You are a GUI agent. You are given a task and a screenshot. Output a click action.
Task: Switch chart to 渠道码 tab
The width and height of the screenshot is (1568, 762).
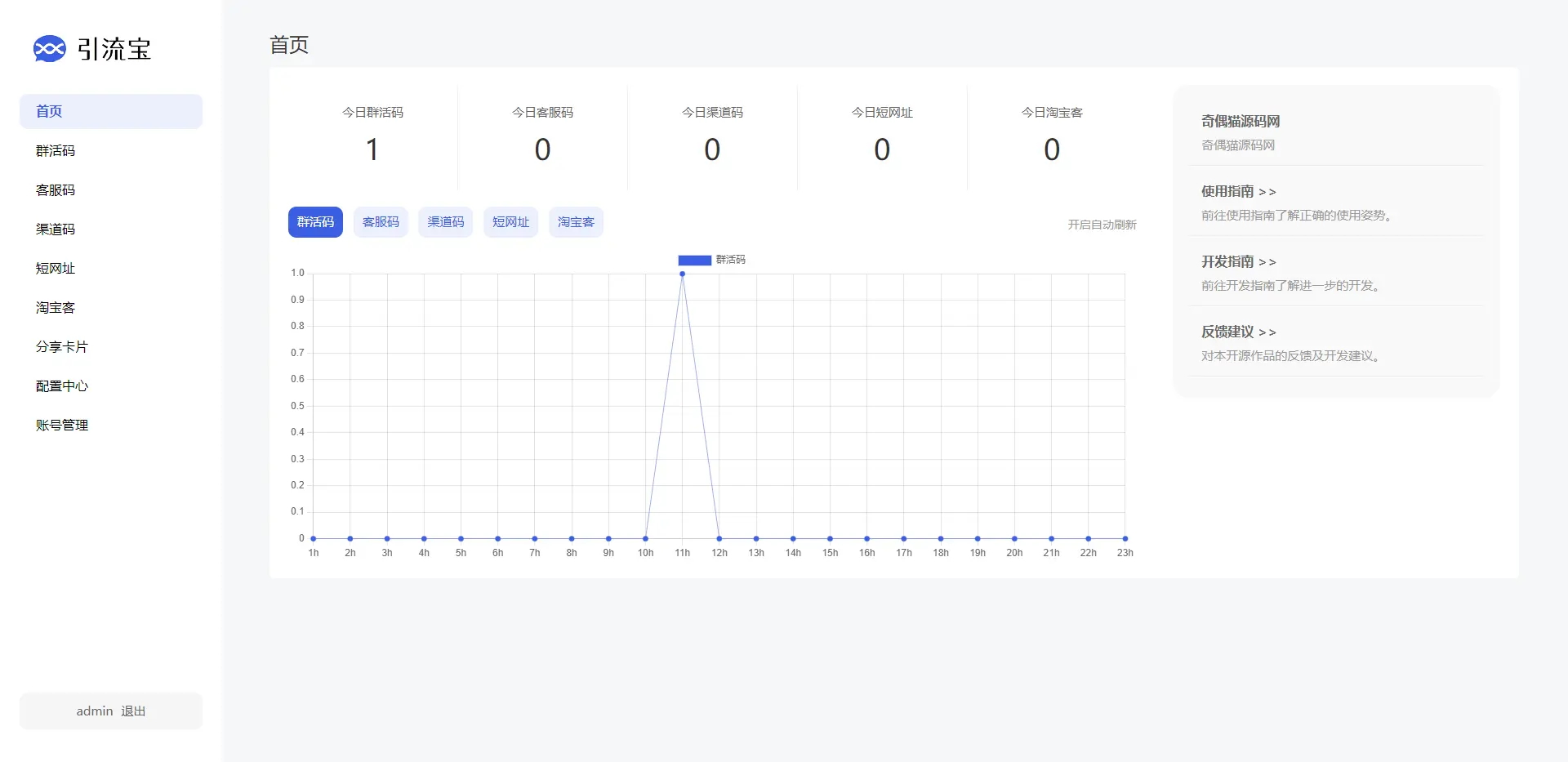pos(445,222)
